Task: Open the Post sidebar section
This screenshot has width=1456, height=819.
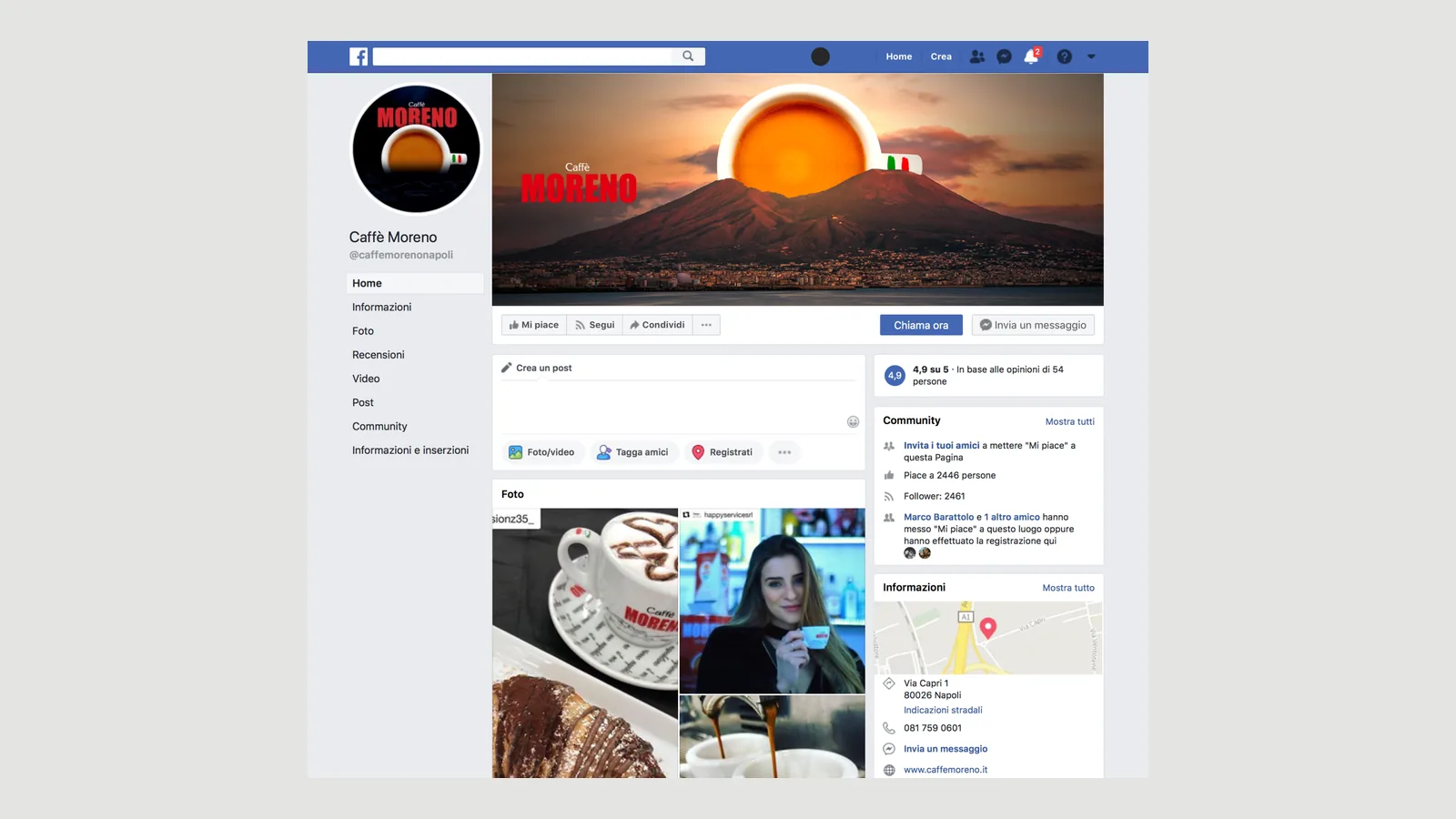Action: coord(363,402)
